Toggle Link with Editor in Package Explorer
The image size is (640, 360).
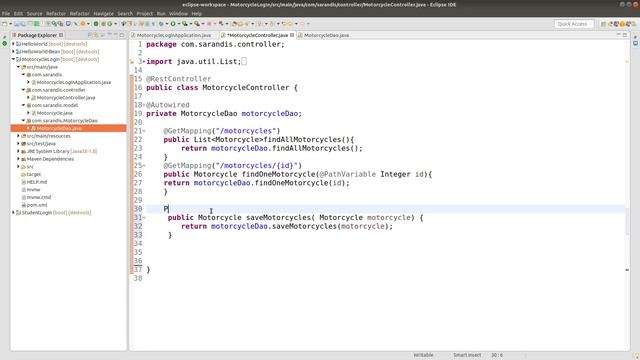pyautogui.click(x=96, y=35)
